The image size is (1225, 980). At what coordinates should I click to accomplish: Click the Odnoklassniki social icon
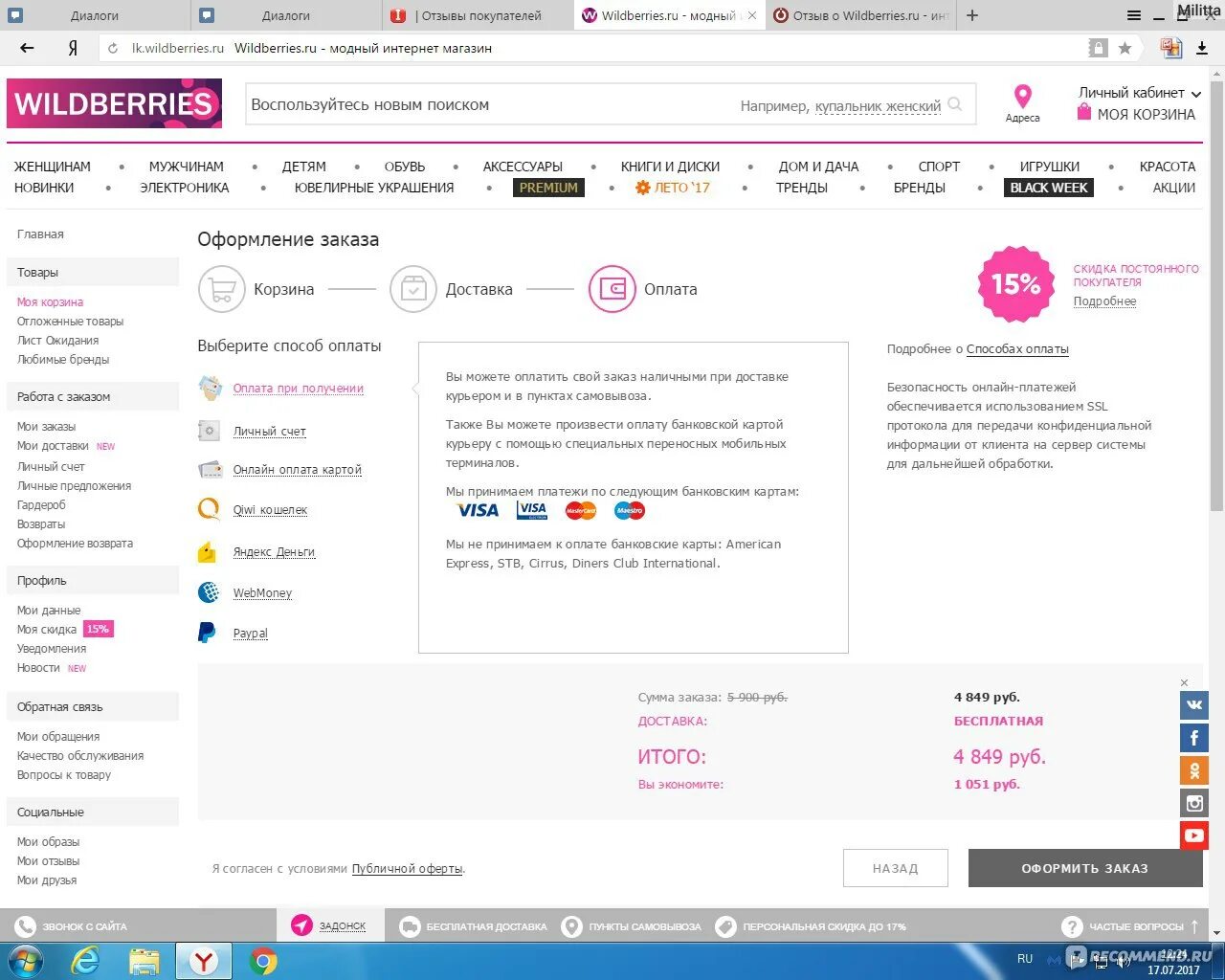pyautogui.click(x=1194, y=770)
